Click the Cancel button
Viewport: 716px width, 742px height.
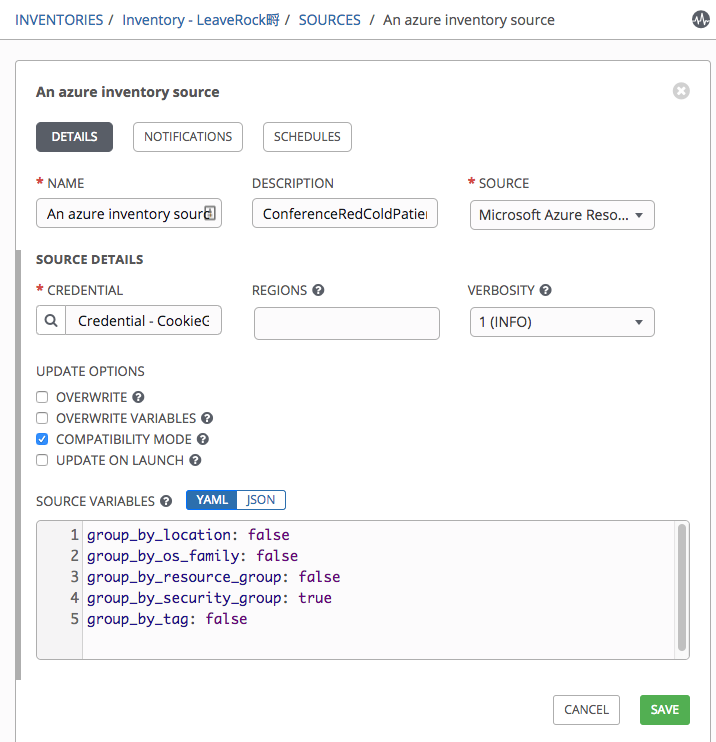[586, 710]
